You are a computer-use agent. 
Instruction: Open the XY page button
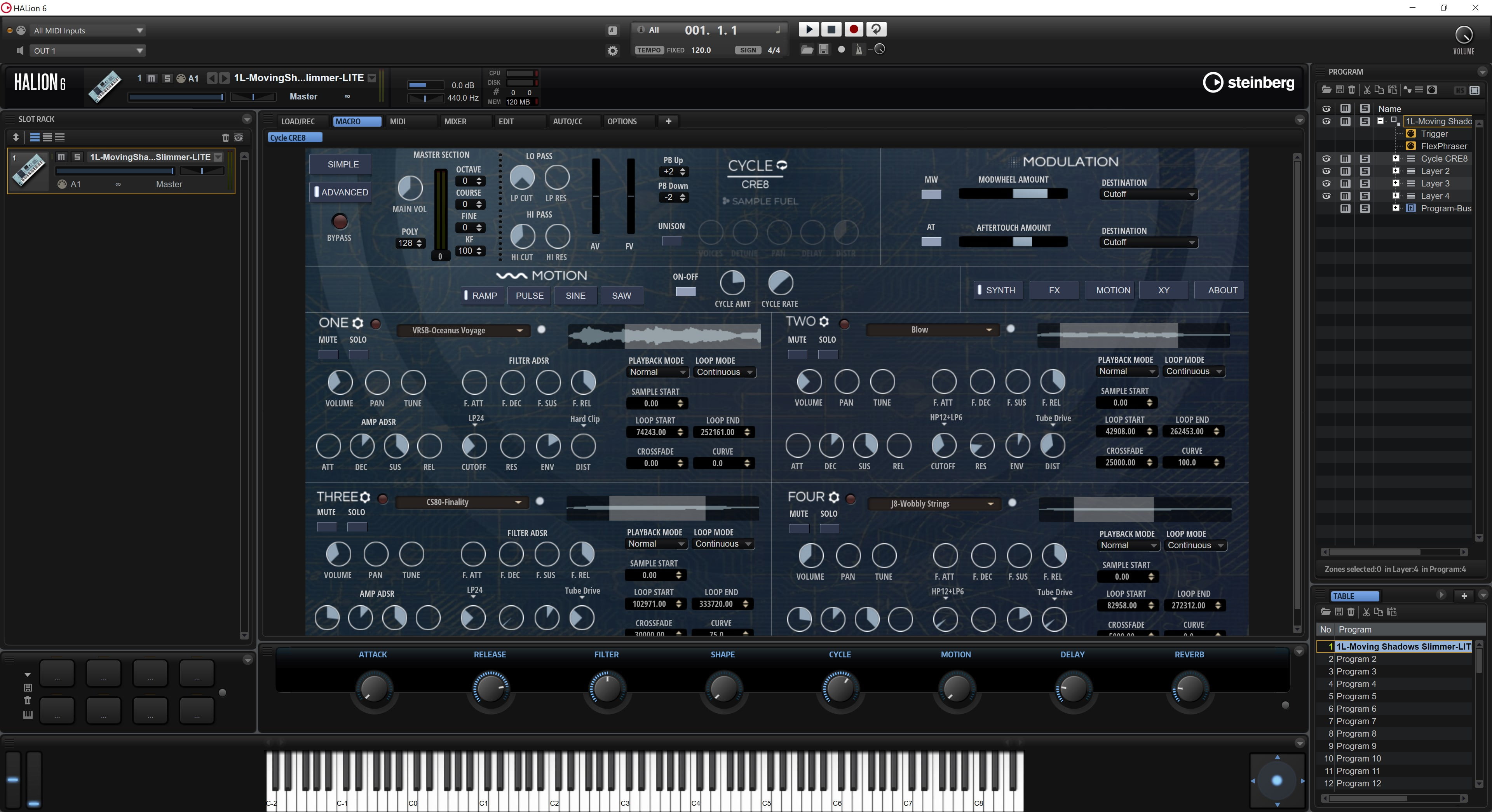tap(1164, 290)
